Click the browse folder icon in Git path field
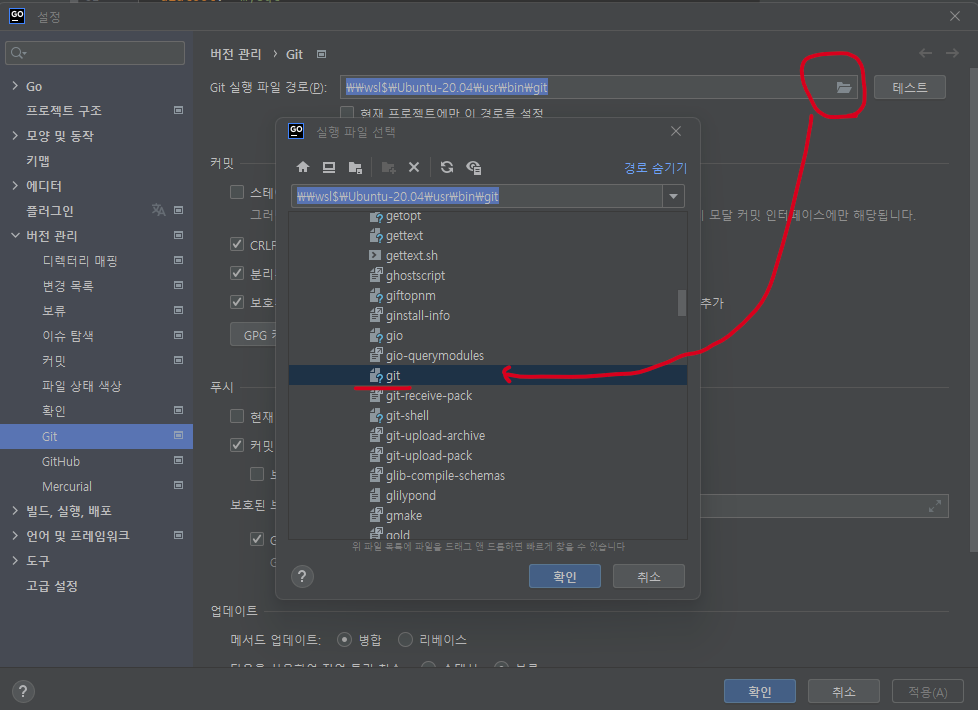 coord(843,87)
